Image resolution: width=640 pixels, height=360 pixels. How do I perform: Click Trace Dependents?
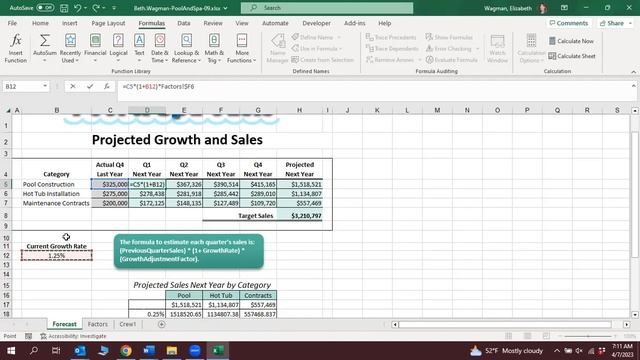tap(392, 49)
